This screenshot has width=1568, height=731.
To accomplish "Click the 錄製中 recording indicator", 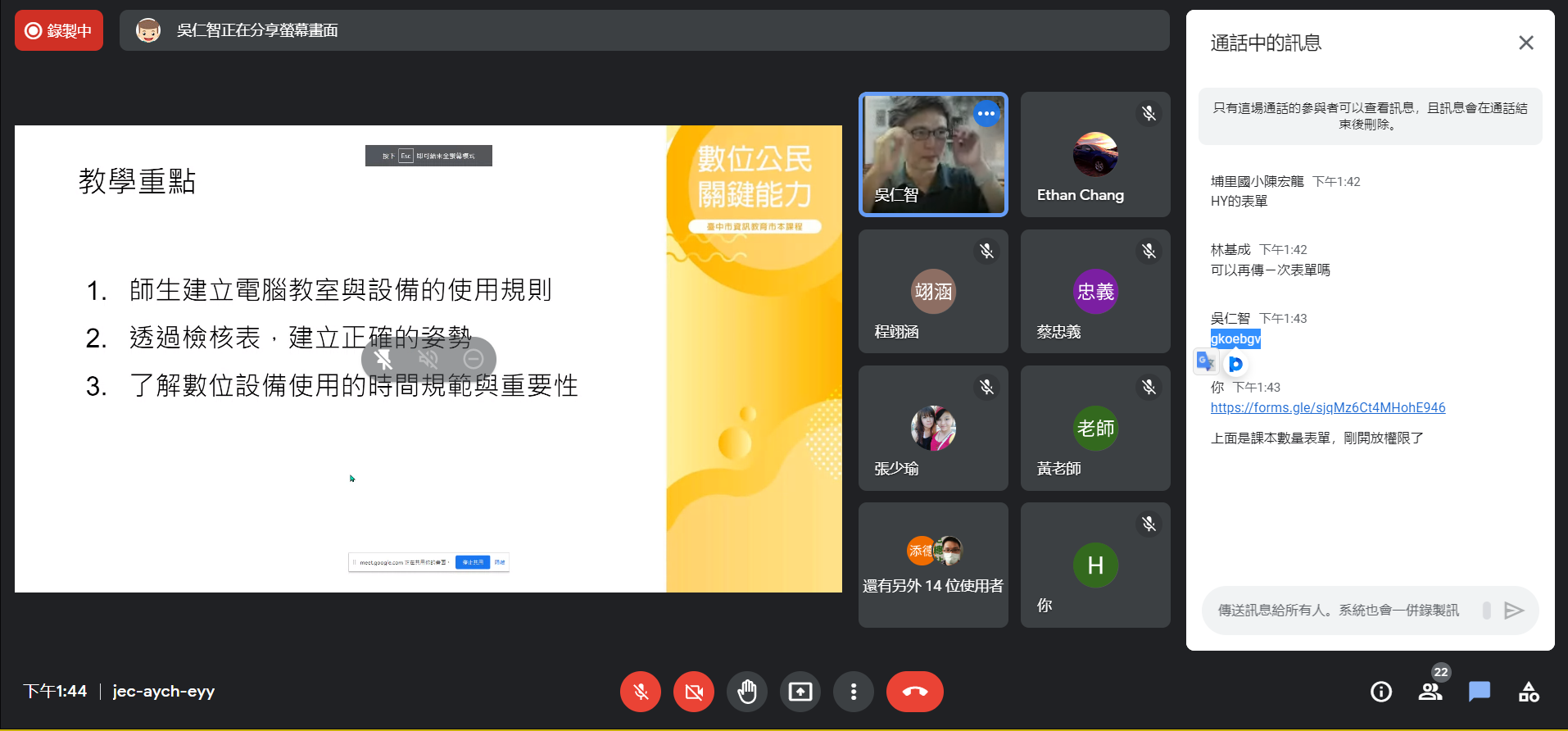I will point(59,30).
